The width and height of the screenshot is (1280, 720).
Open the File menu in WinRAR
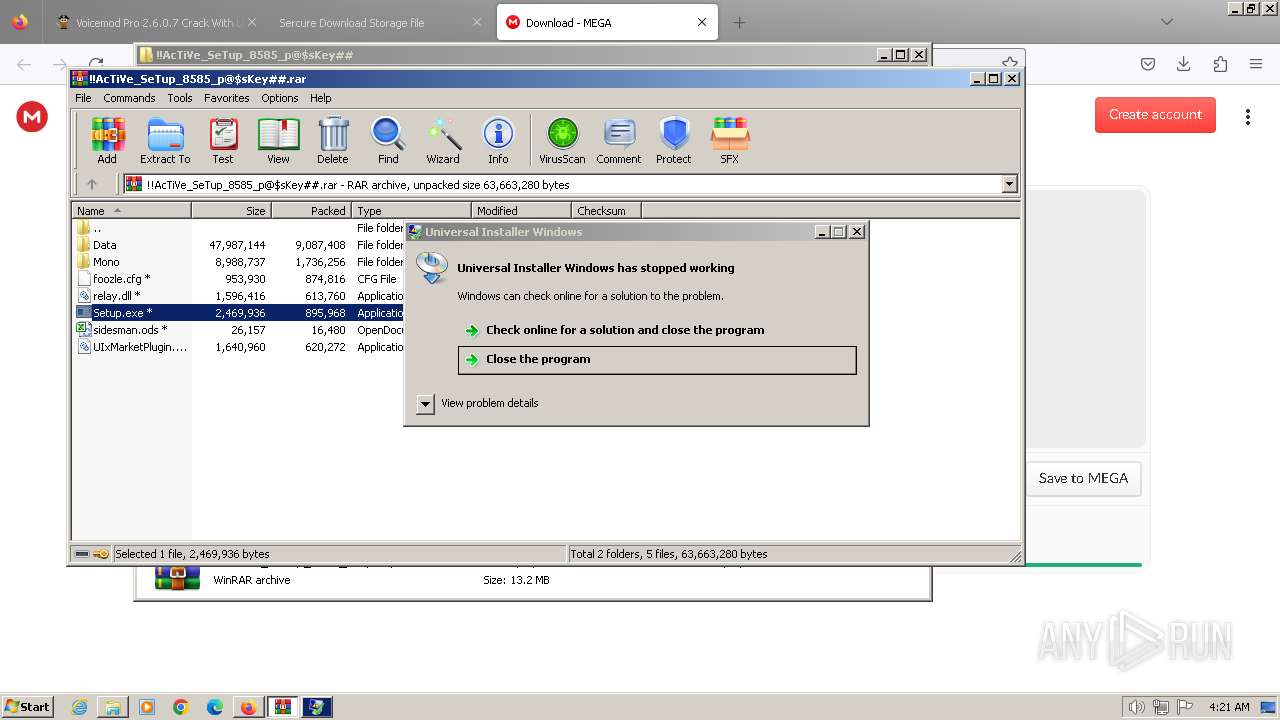coord(83,98)
